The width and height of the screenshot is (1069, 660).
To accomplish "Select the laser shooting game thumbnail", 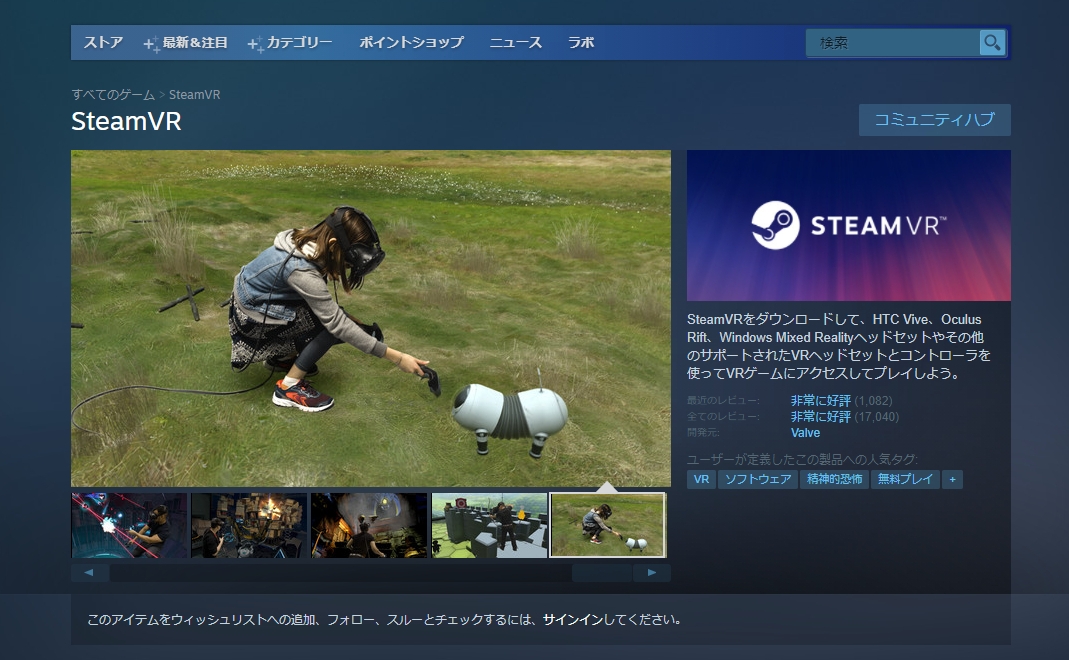I will [x=130, y=526].
